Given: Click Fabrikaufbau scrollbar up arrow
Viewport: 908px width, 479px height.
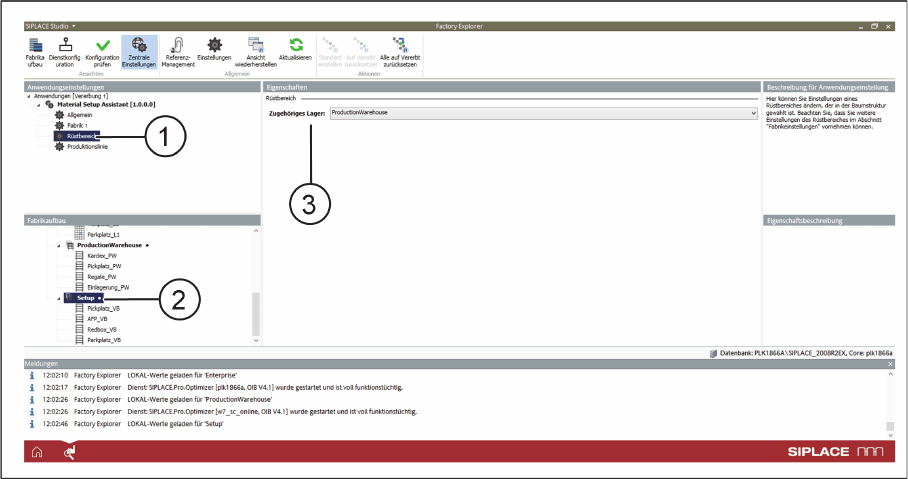Looking at the screenshot, I should [x=257, y=231].
